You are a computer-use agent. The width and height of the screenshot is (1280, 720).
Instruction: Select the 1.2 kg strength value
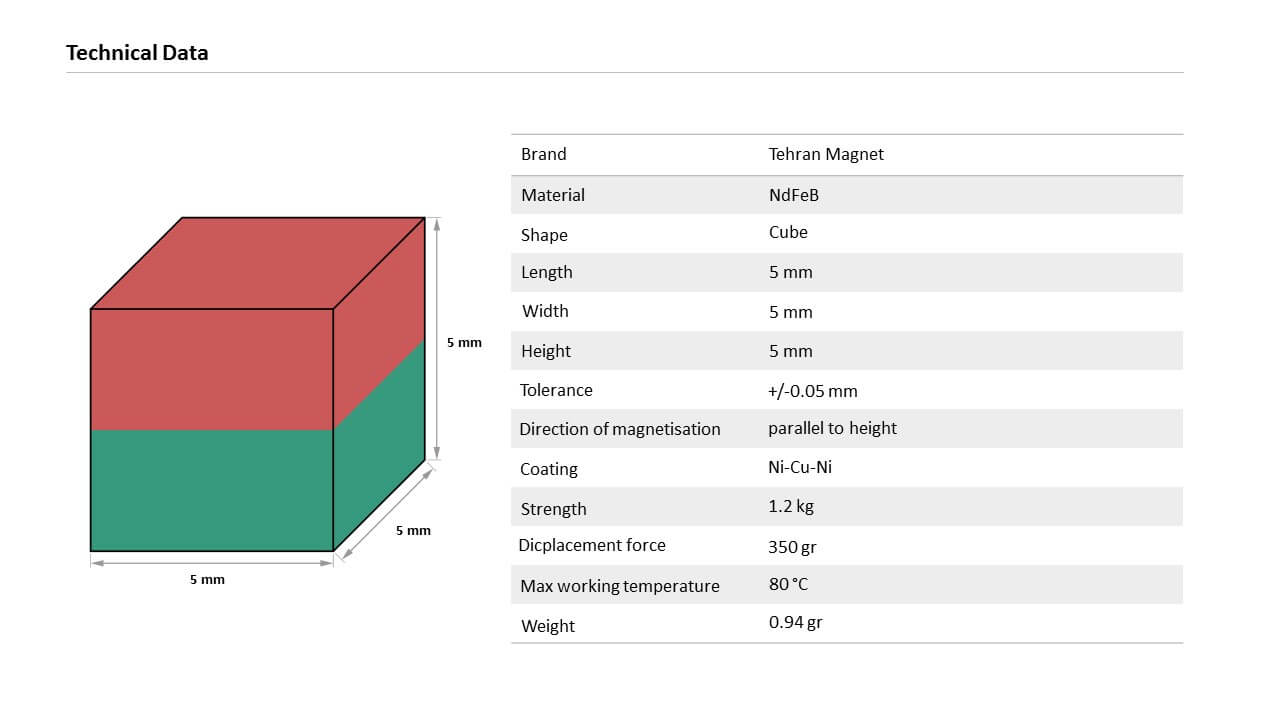tap(791, 506)
